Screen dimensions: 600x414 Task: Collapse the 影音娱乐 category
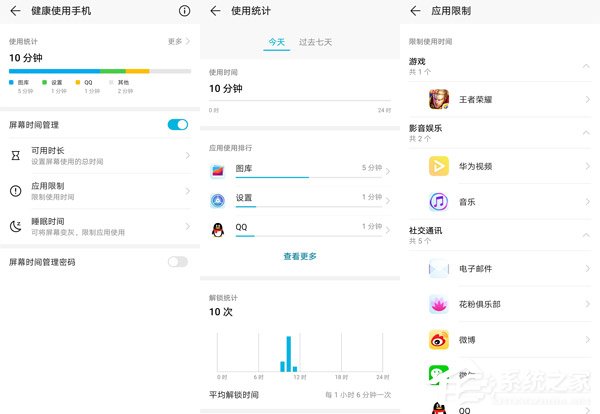[586, 132]
